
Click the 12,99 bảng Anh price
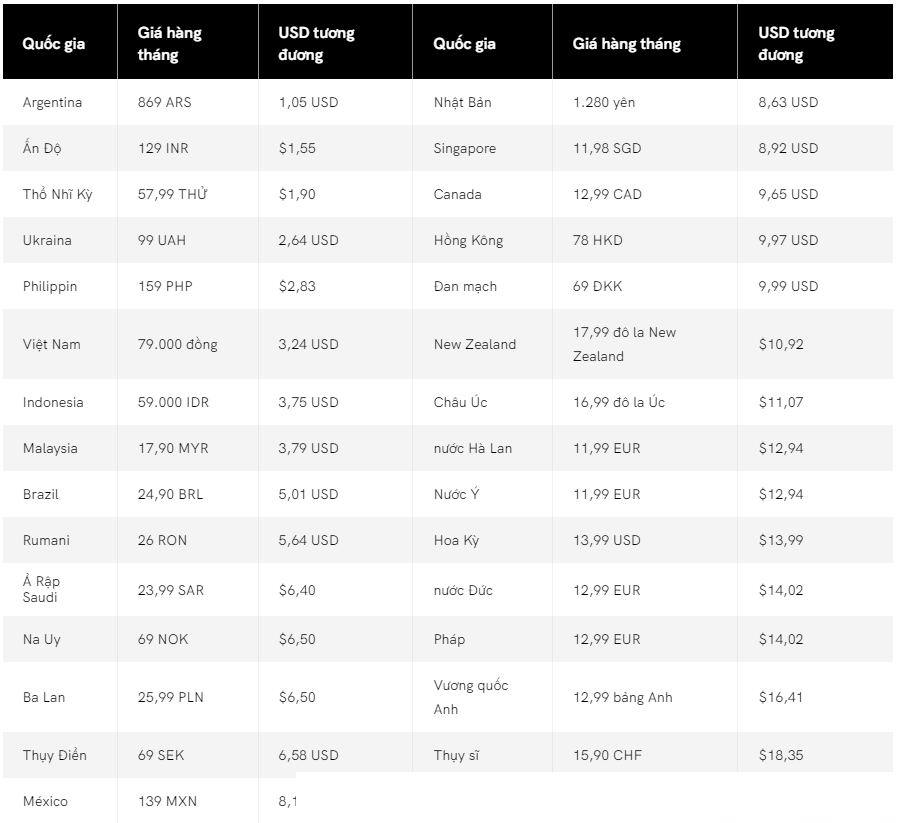click(622, 697)
